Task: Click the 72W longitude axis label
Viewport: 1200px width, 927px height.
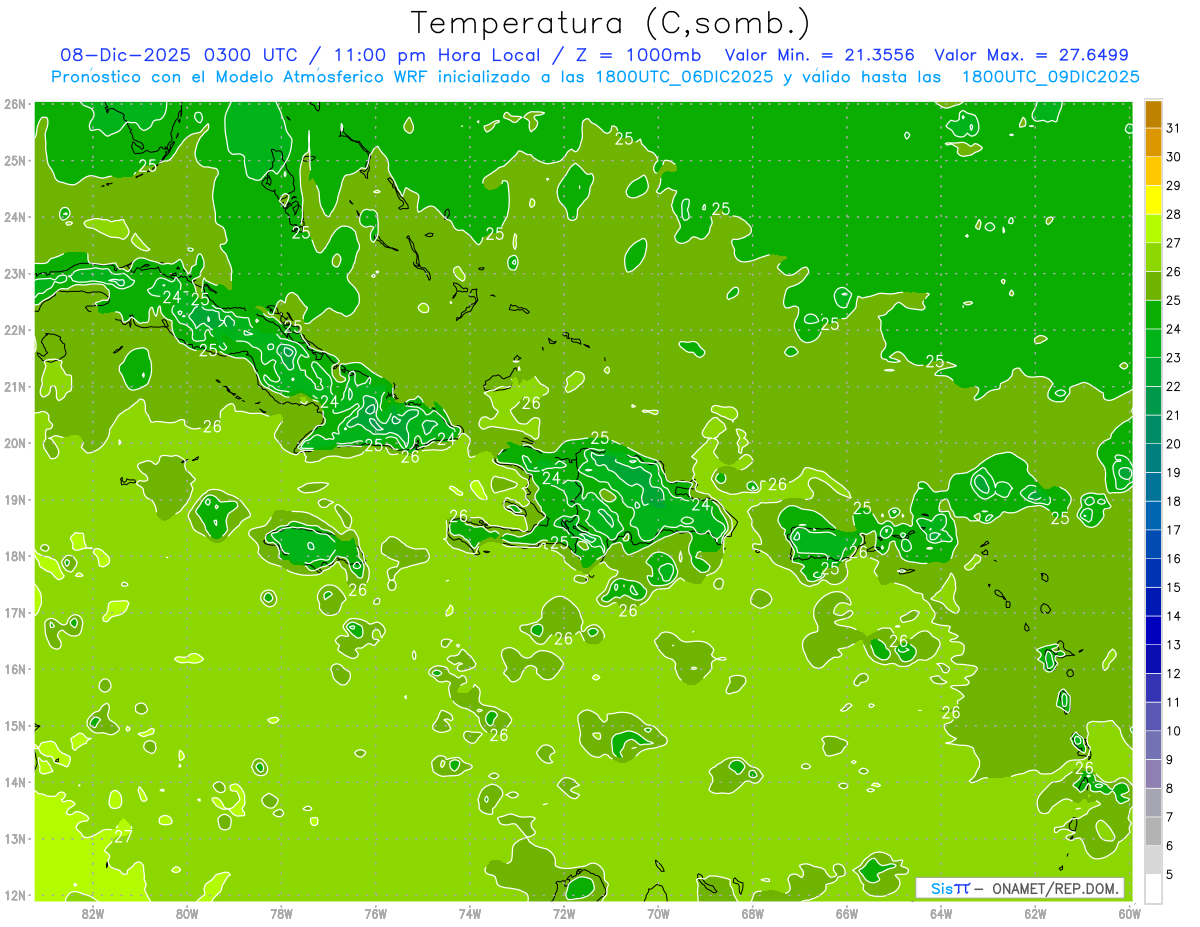Action: (564, 913)
